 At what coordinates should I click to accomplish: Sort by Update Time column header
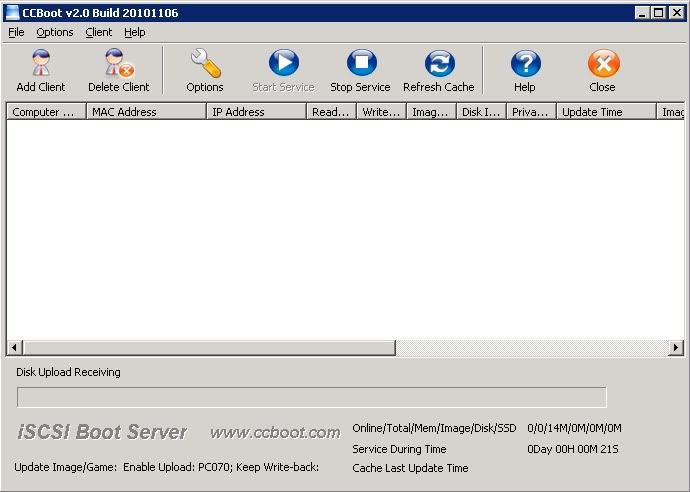[x=606, y=112]
